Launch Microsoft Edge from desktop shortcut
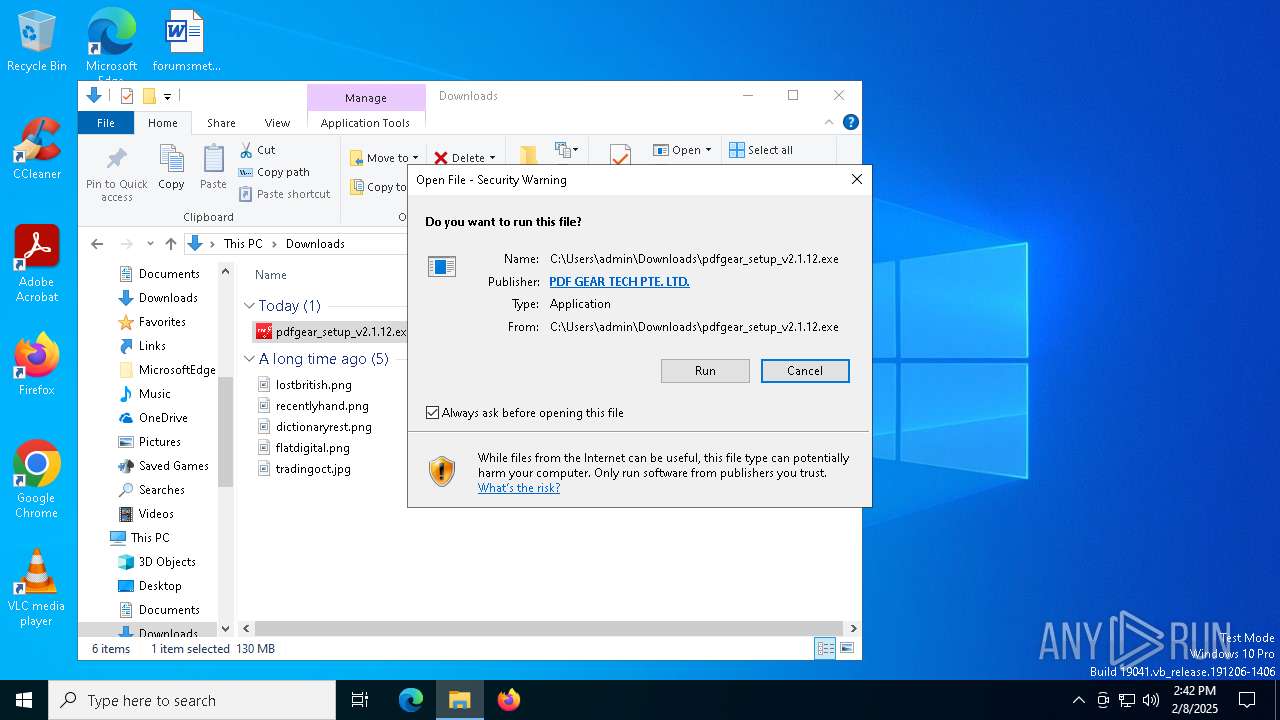The width and height of the screenshot is (1280, 720). coord(111,42)
